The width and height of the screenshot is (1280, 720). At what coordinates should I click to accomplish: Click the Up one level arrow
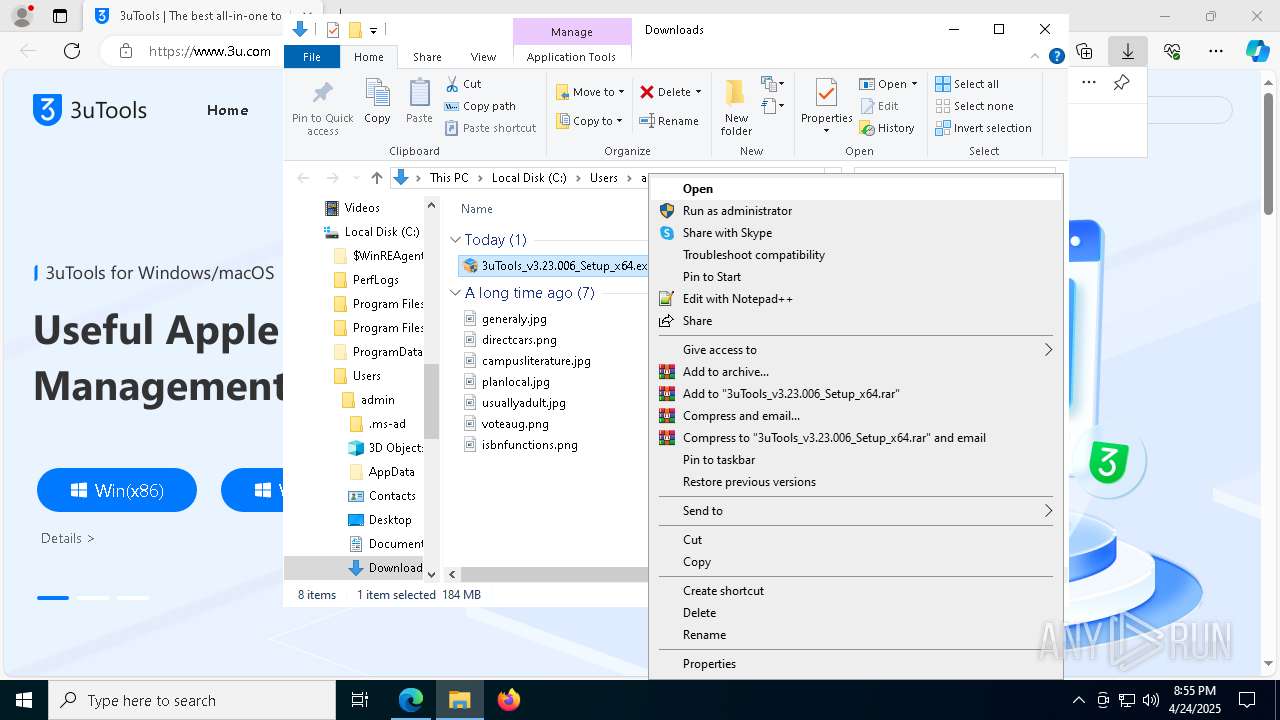coord(376,178)
